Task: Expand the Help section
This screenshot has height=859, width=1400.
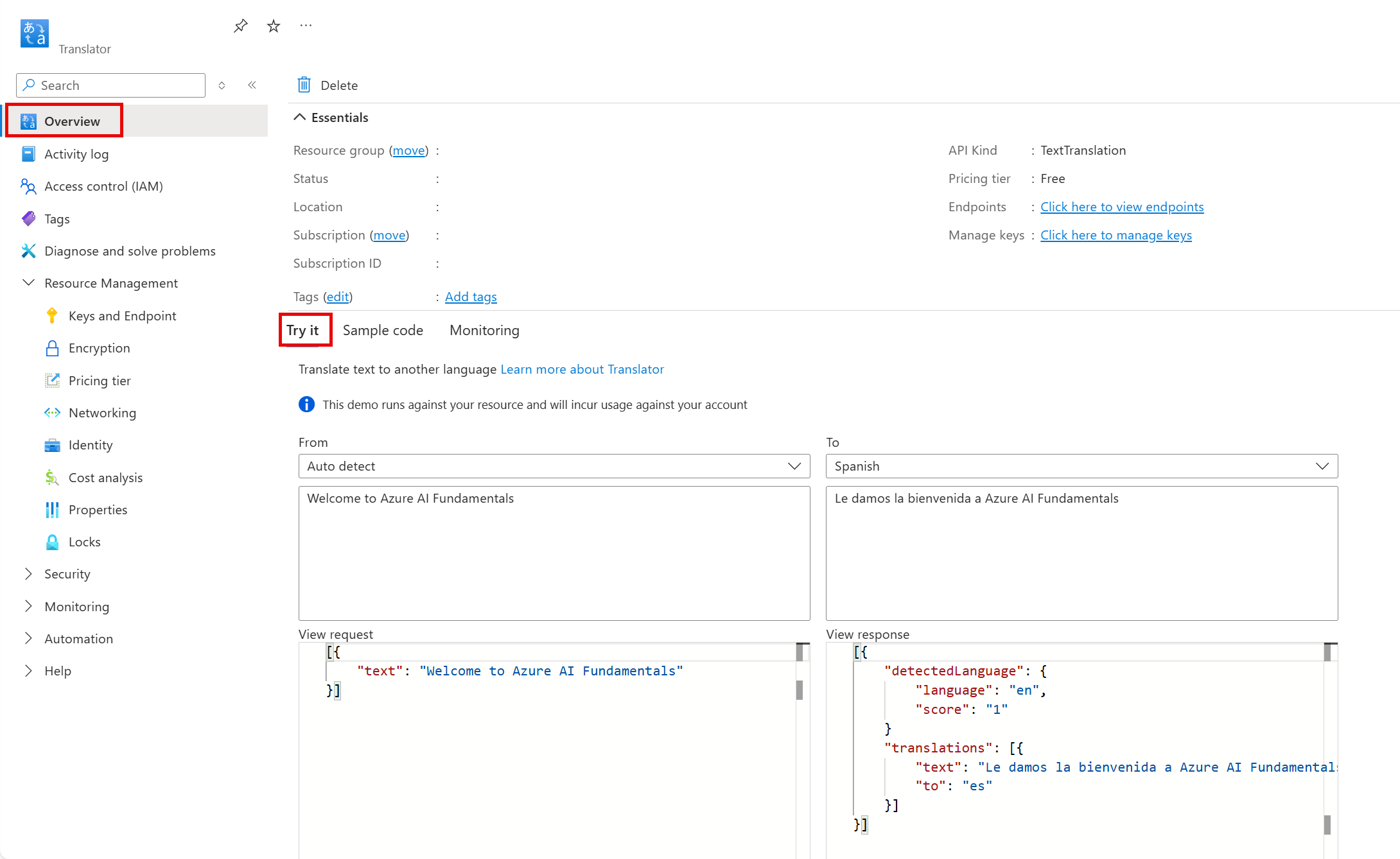Action: 28,670
